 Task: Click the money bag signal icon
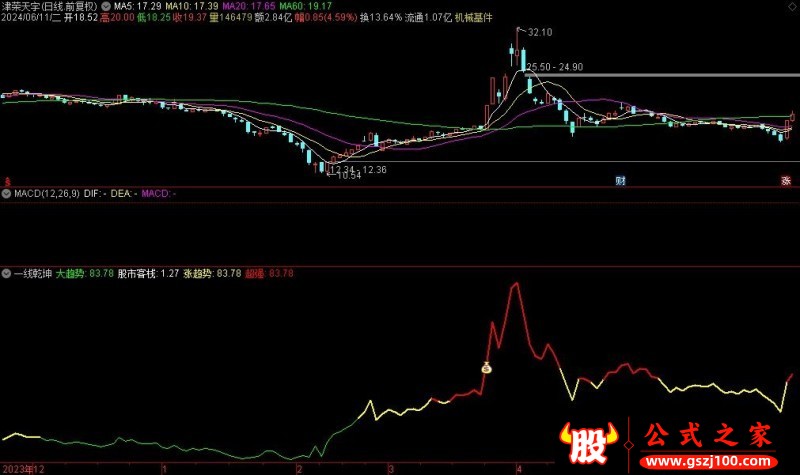[x=487, y=368]
